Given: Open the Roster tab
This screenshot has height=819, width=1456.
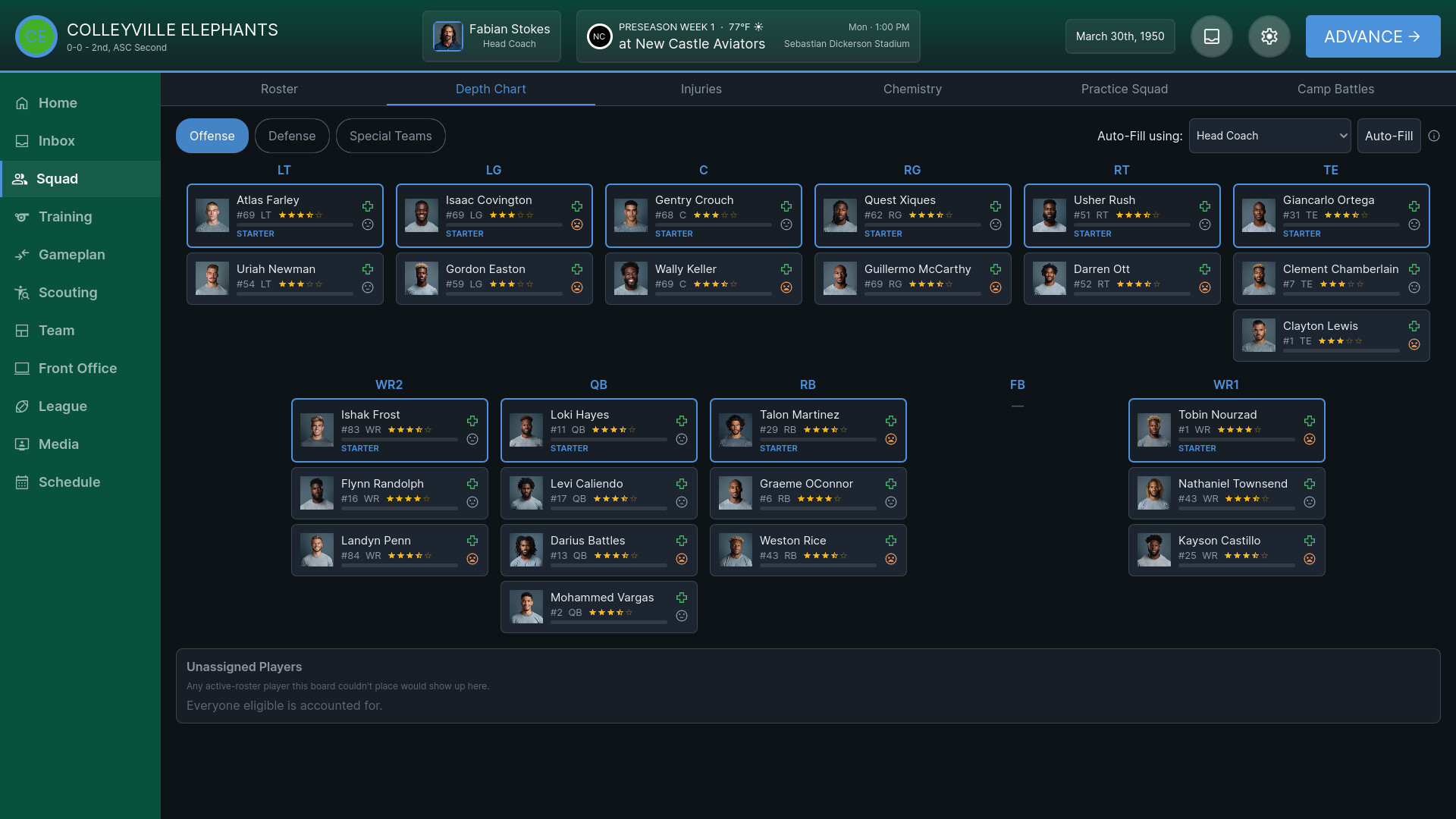Looking at the screenshot, I should click(x=279, y=89).
